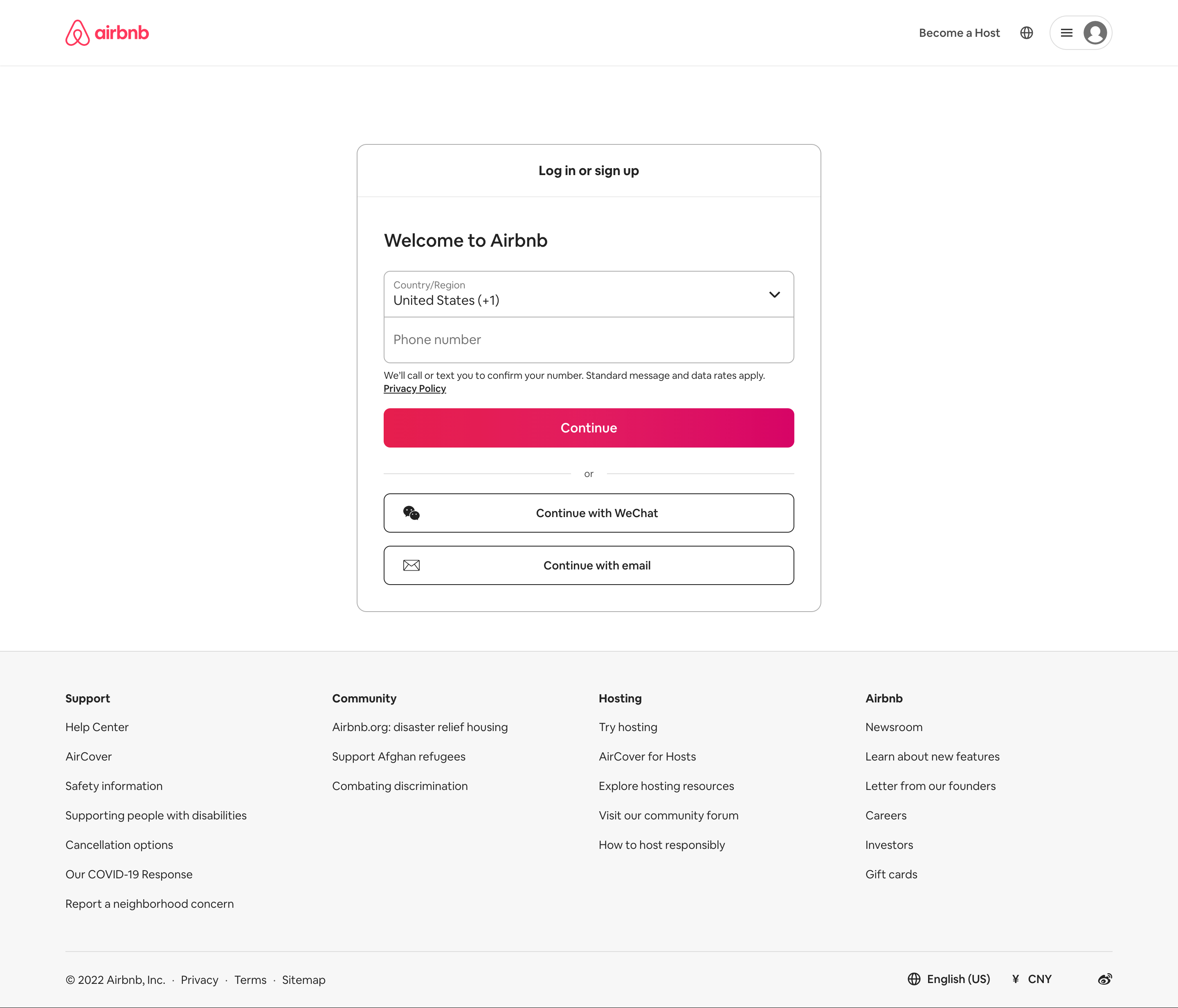Open the Investors link
This screenshot has width=1178, height=1008.
pos(889,846)
